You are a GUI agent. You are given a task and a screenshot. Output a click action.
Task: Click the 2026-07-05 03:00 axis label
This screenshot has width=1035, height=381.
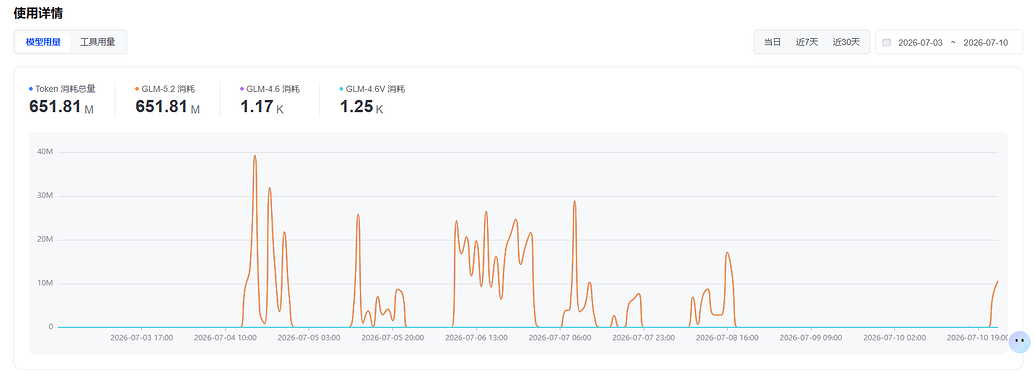click(x=309, y=337)
